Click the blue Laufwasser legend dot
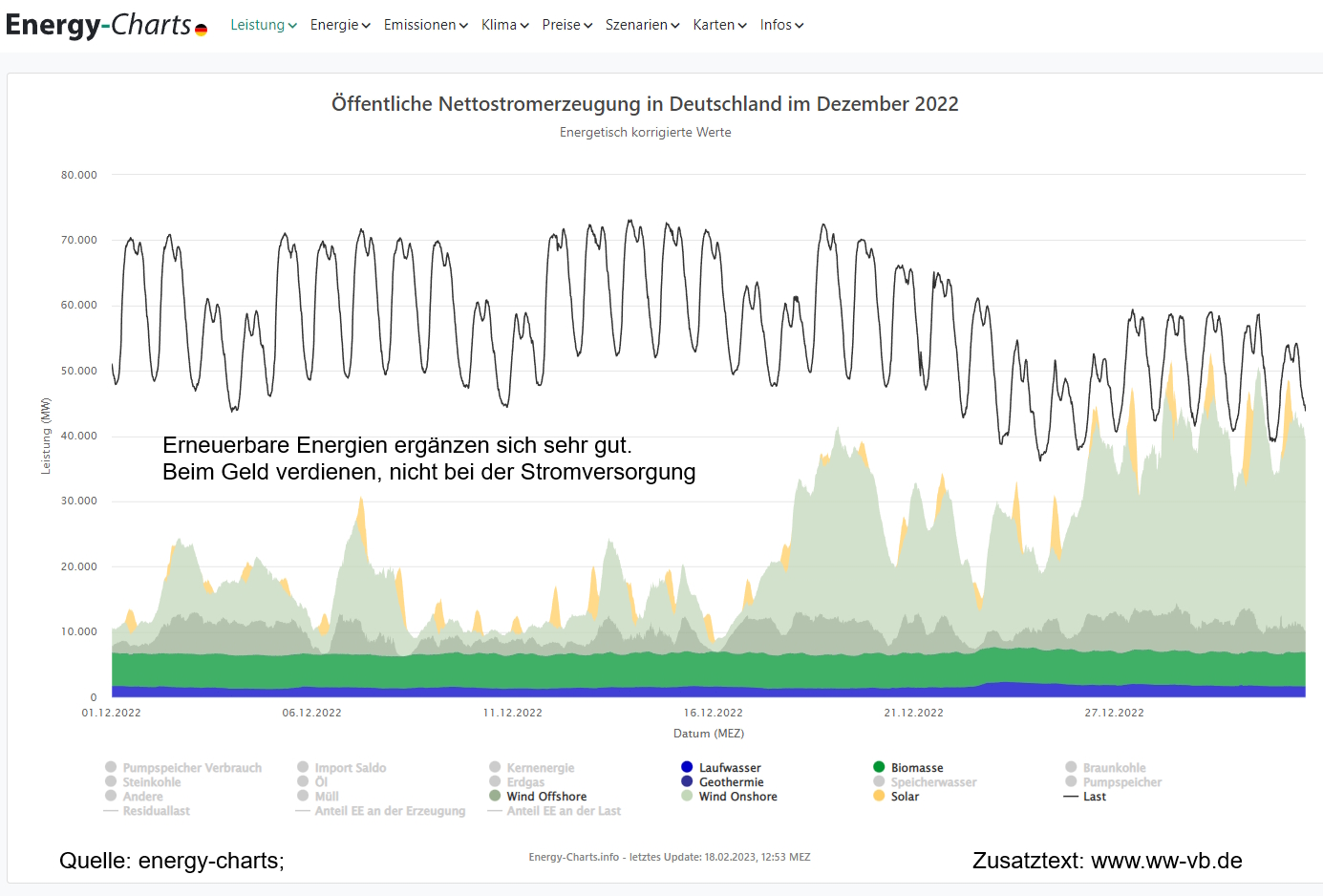1323x896 pixels. coord(687,767)
